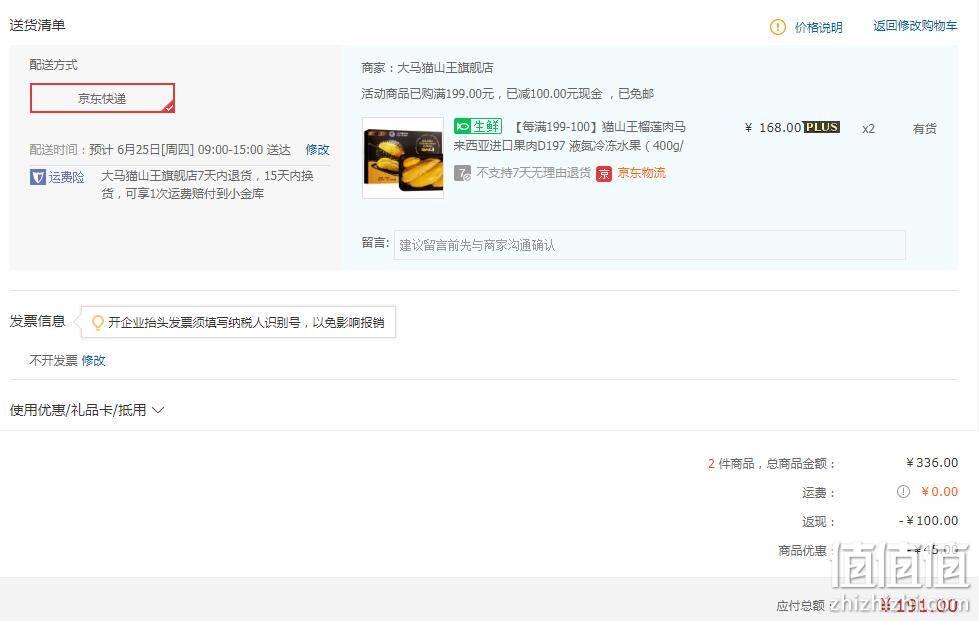
Task: Click the 运费险 shield icon
Action: pos(37,177)
